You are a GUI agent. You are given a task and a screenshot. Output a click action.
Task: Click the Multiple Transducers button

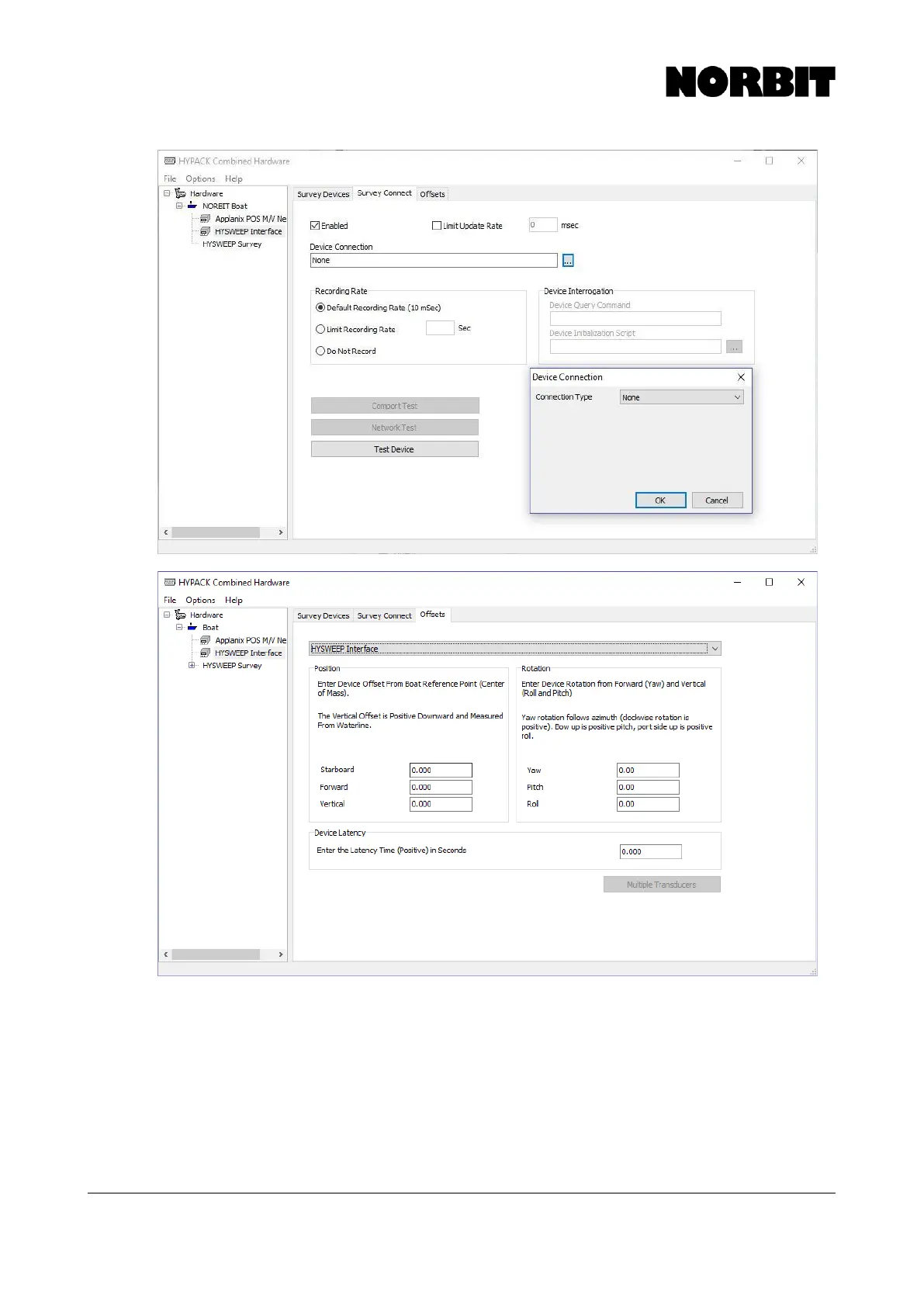tap(662, 885)
